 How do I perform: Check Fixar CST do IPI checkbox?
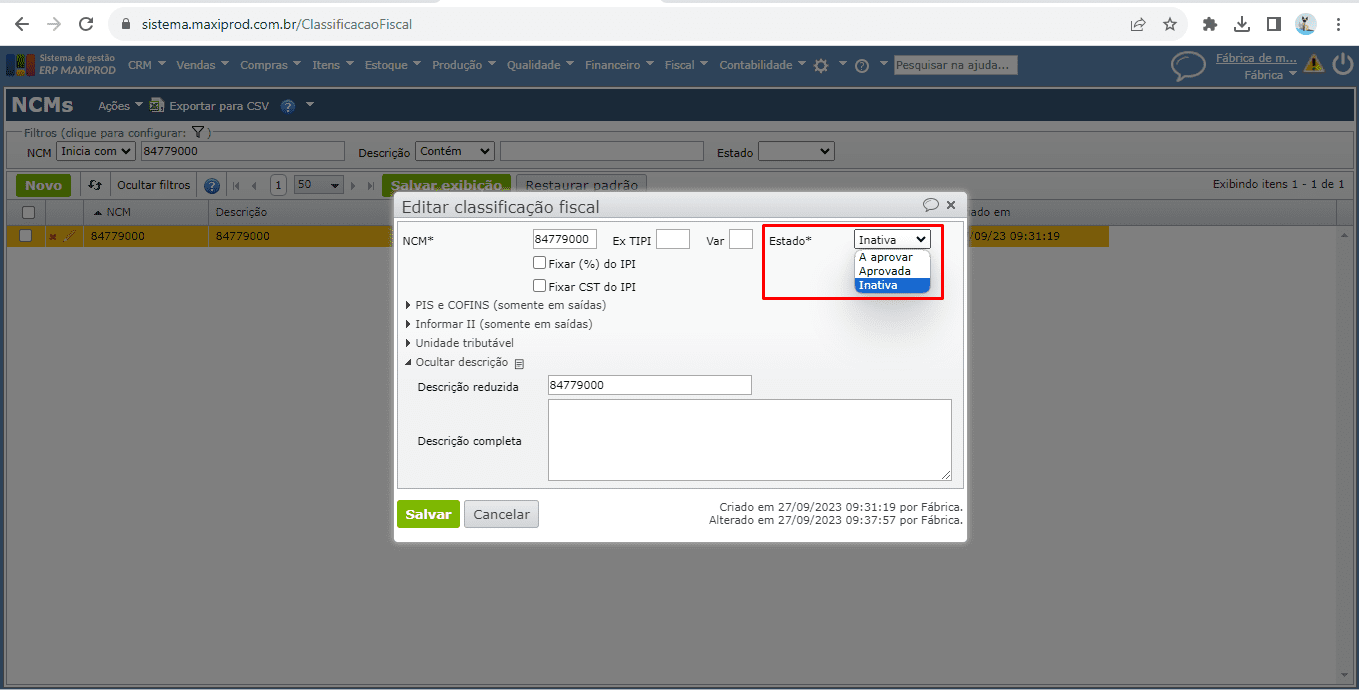click(x=540, y=286)
